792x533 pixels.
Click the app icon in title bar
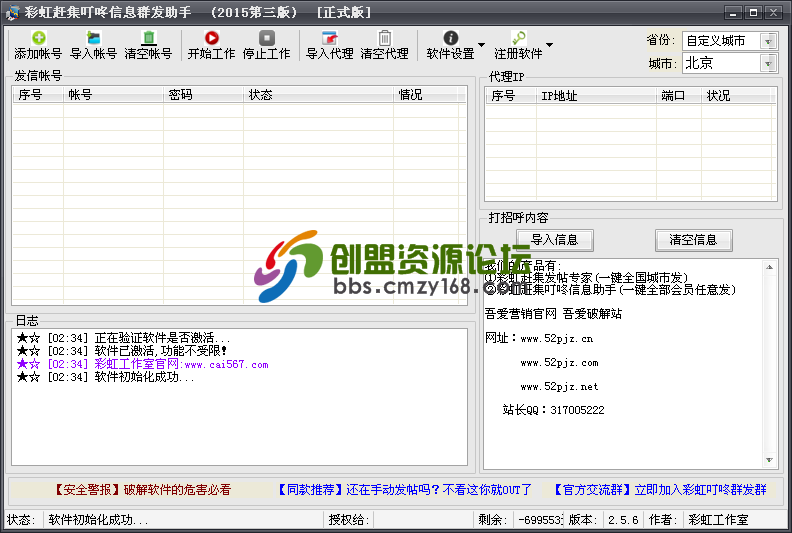pyautogui.click(x=12, y=12)
